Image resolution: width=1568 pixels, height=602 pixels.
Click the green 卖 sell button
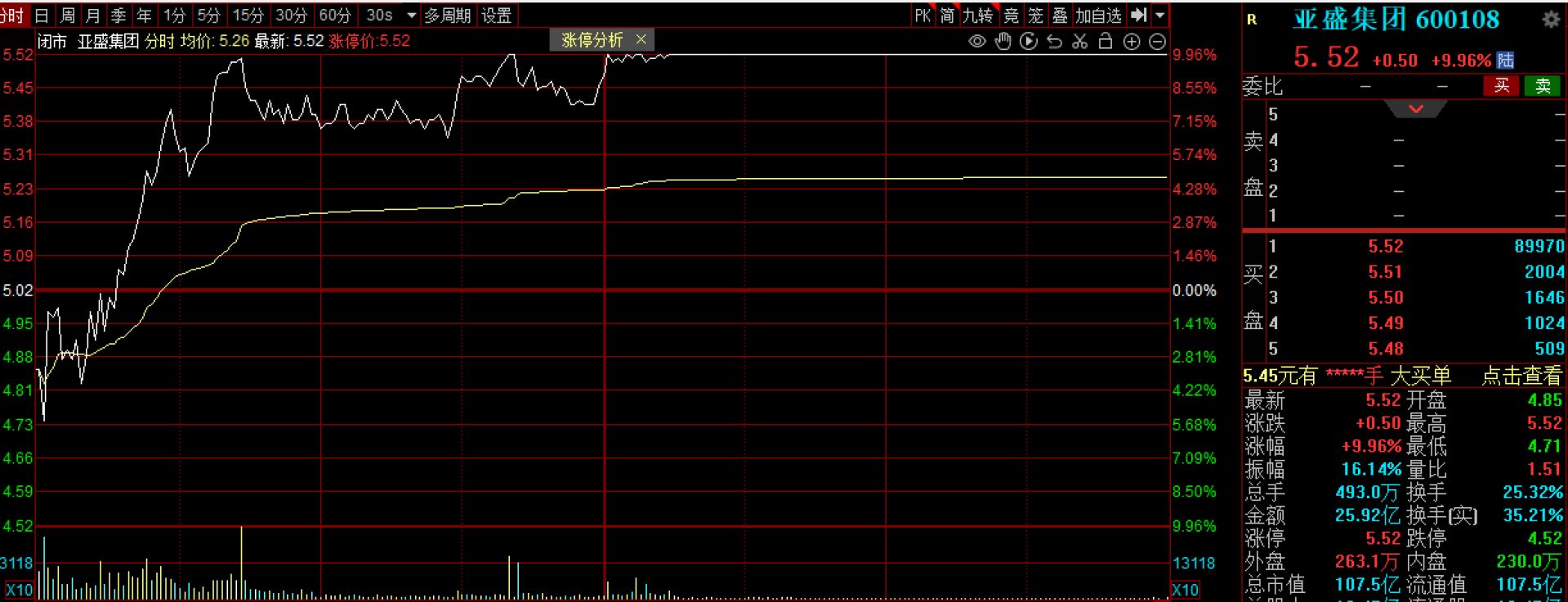[x=1542, y=87]
